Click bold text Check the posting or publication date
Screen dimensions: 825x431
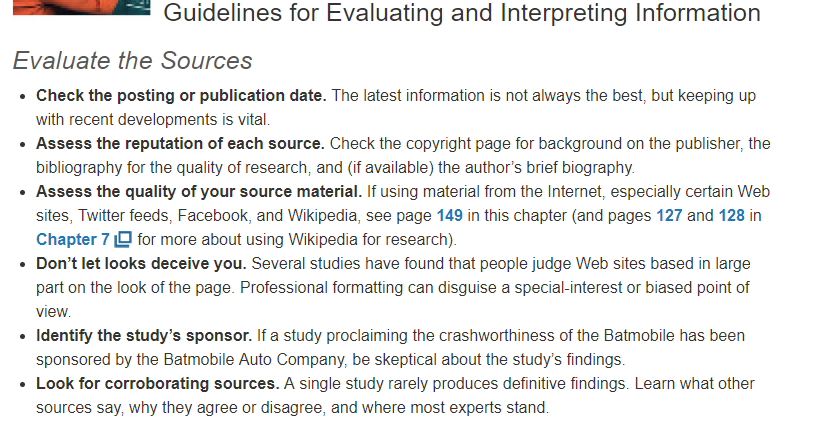(x=181, y=96)
